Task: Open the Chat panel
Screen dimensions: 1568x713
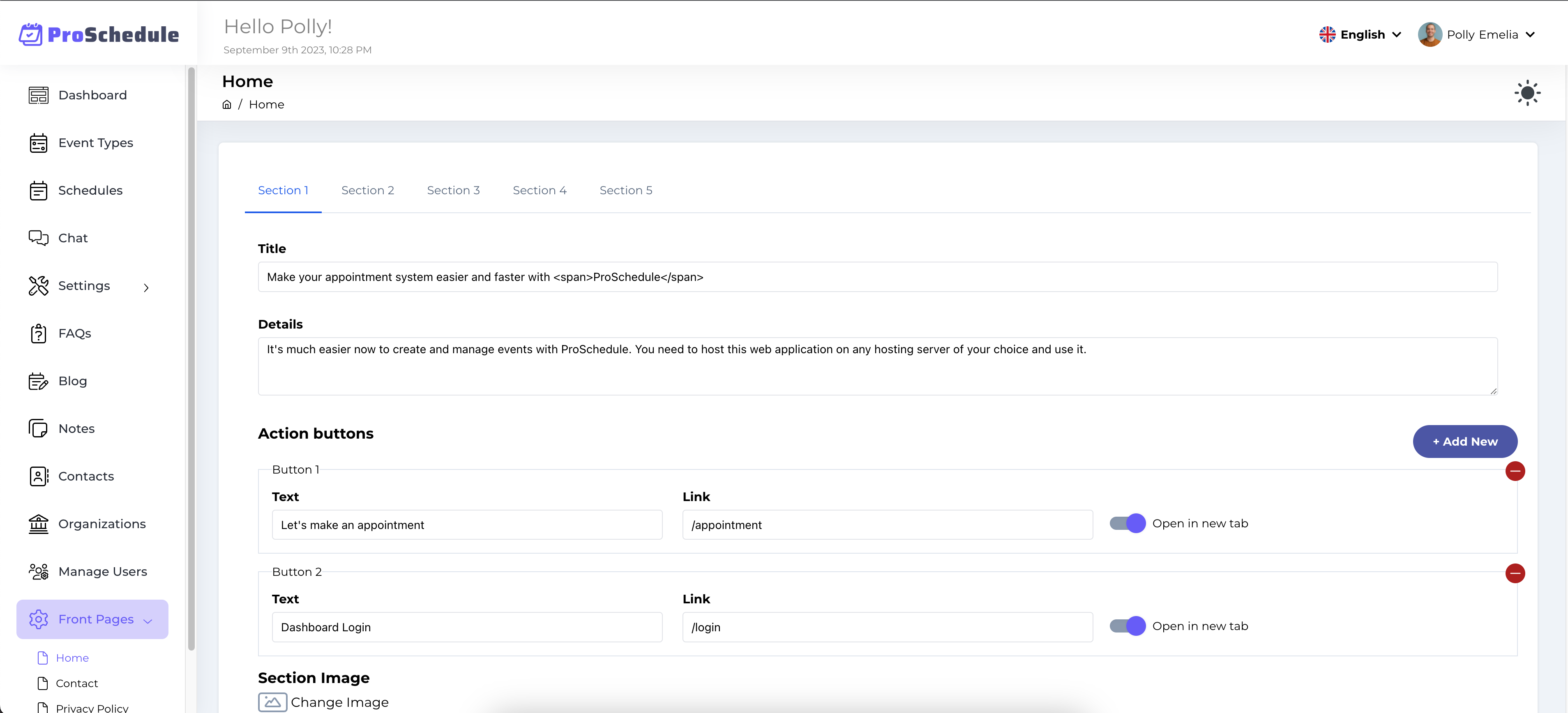Action: 72,238
